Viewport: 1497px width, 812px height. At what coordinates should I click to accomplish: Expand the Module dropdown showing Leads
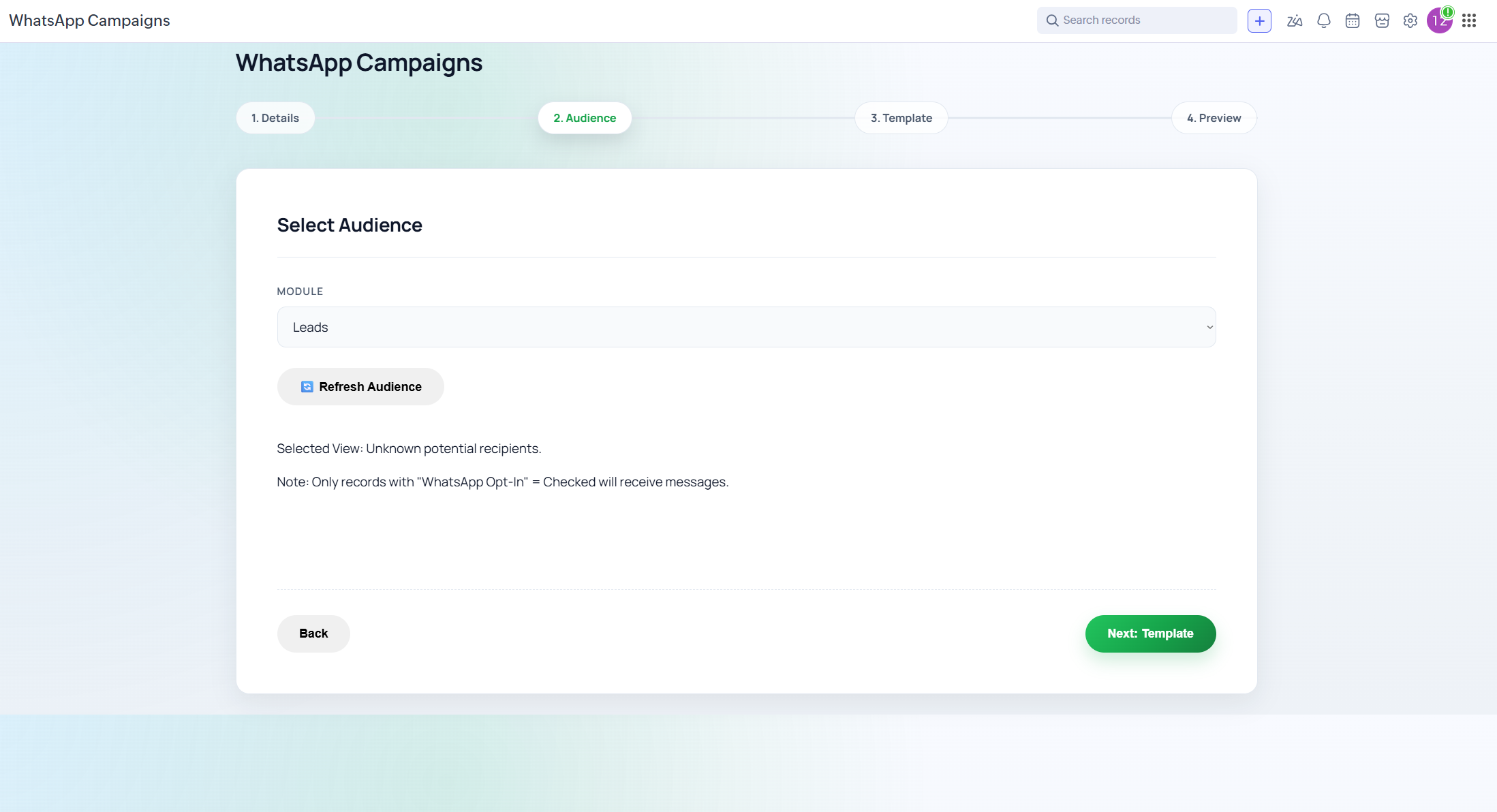(746, 327)
